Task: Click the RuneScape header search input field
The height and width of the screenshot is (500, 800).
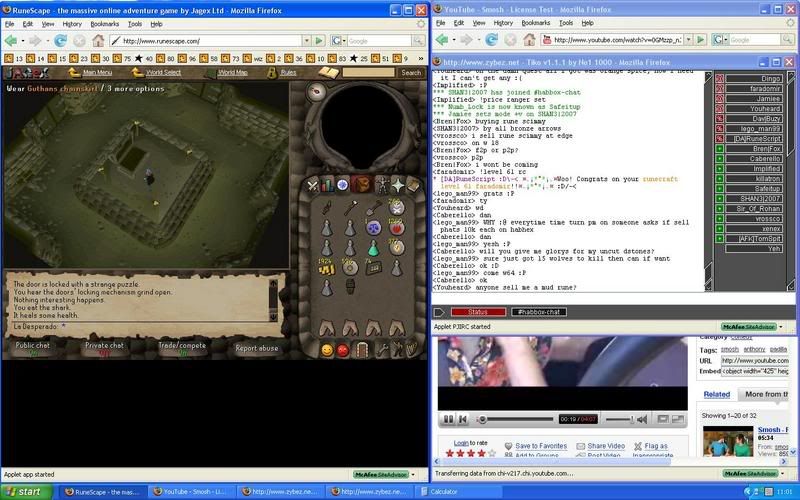Action: 369,73
